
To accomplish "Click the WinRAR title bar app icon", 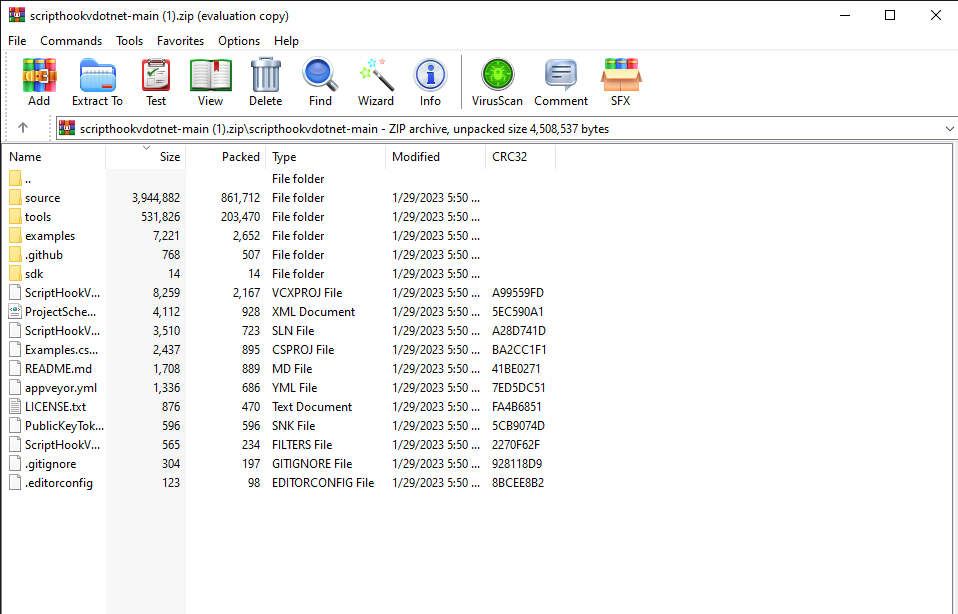I will (17, 15).
